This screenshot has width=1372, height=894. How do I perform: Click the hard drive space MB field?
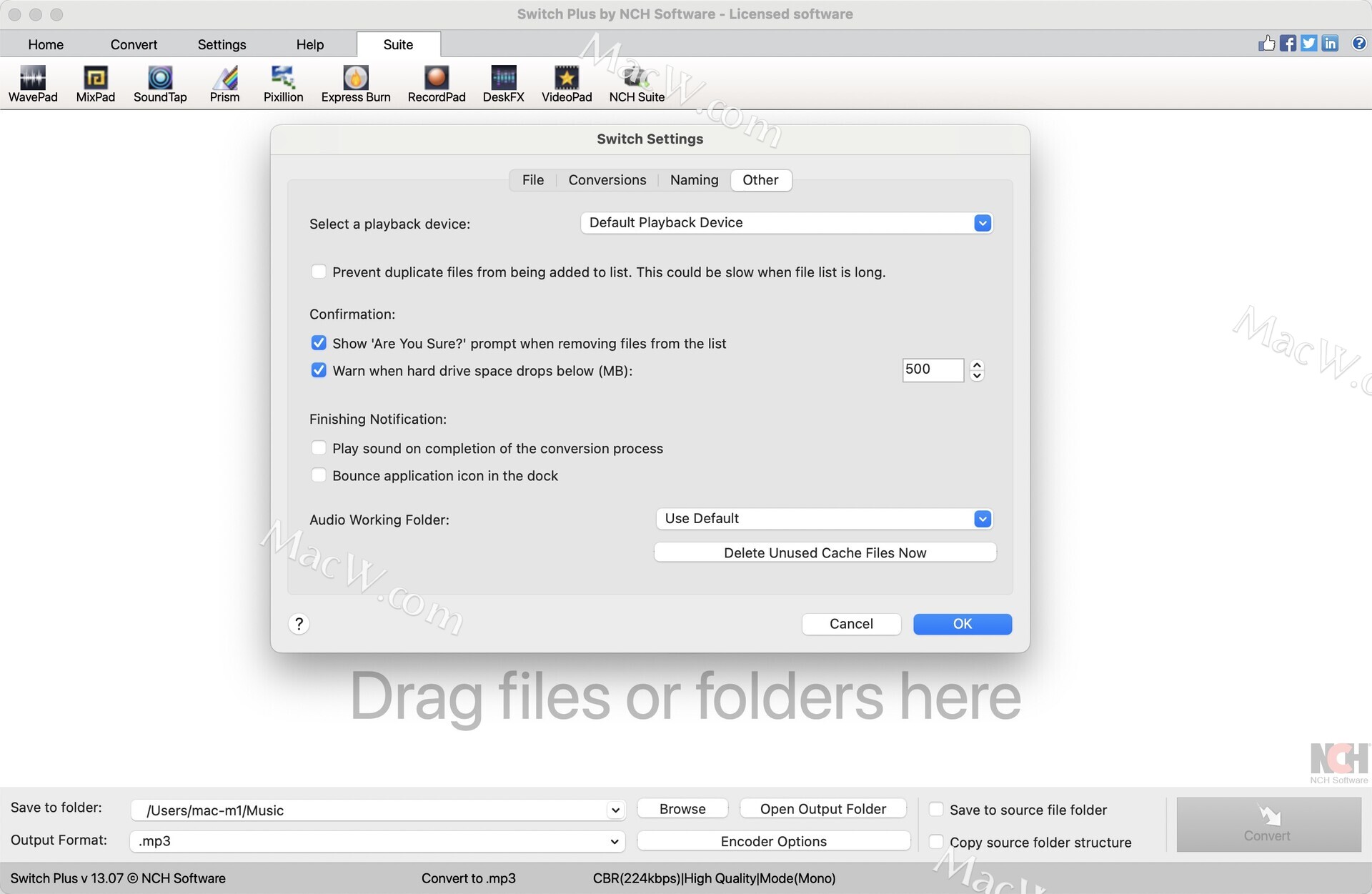(932, 369)
